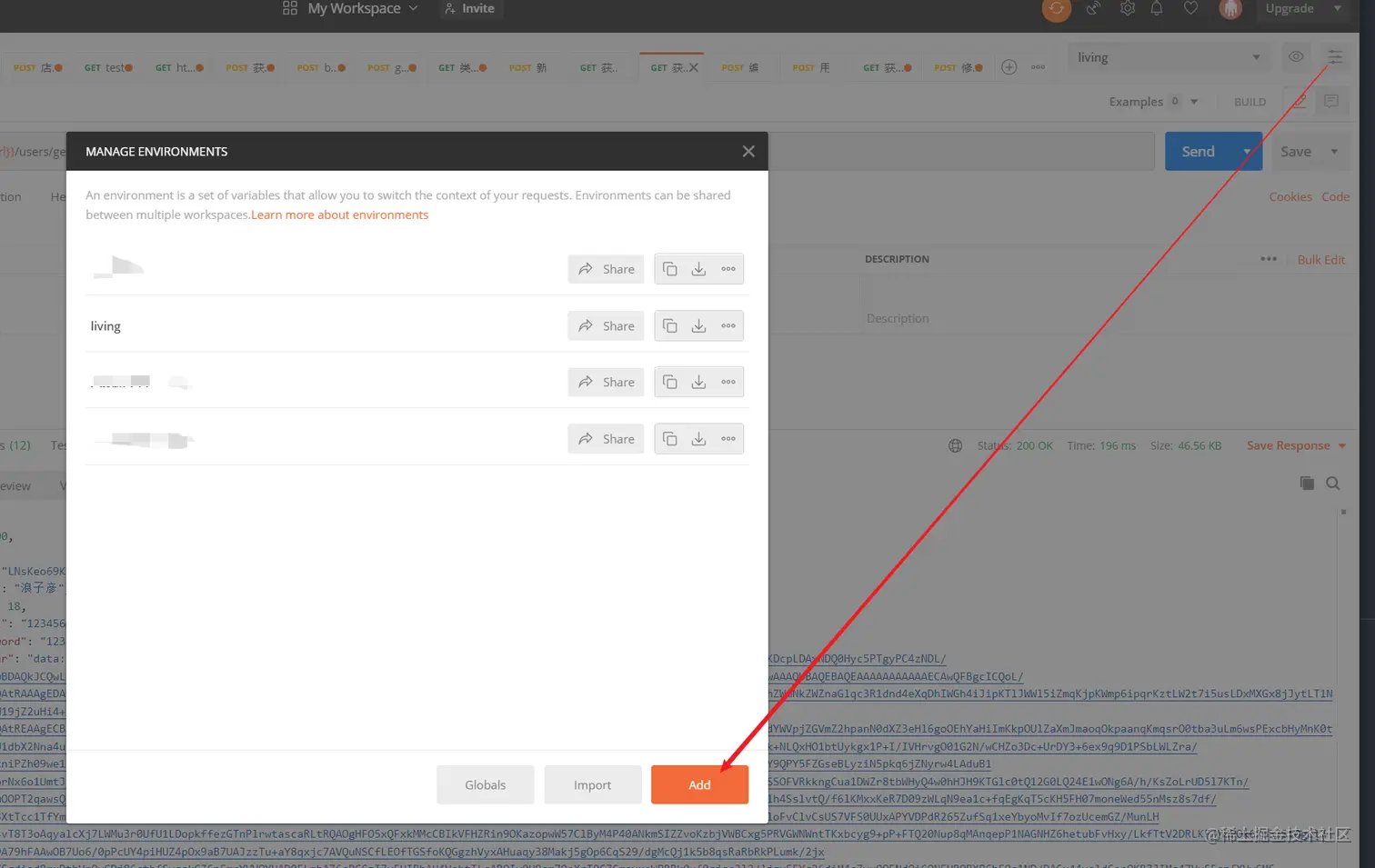Viewport: 1375px width, 868px height.
Task: Click the Save button
Action: click(1296, 152)
